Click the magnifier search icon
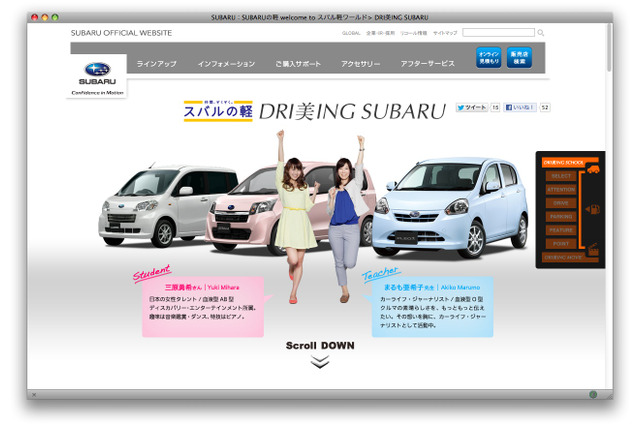This screenshot has width=640, height=426. [x=541, y=33]
